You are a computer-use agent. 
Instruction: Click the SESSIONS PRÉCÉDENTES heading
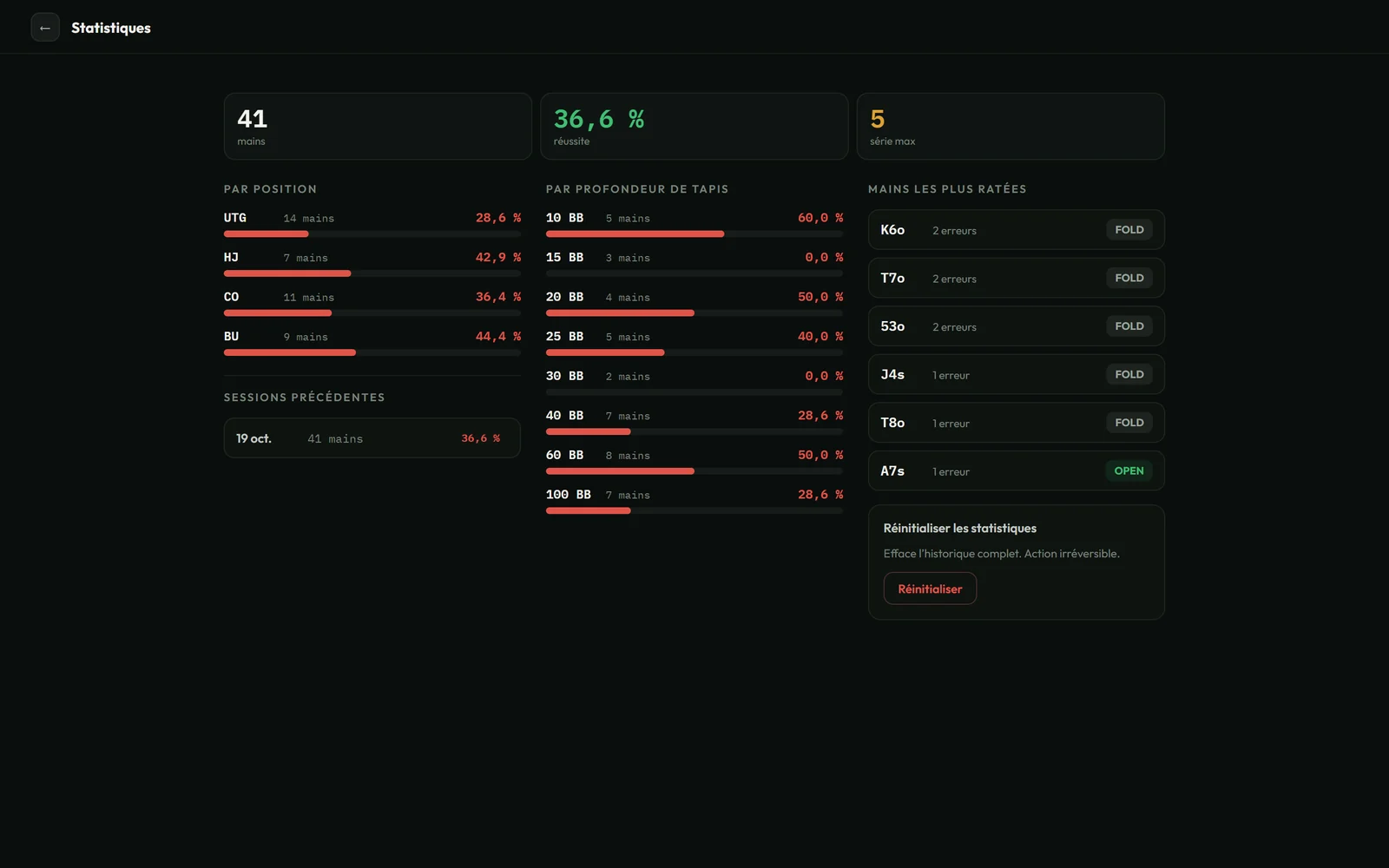[x=305, y=398]
